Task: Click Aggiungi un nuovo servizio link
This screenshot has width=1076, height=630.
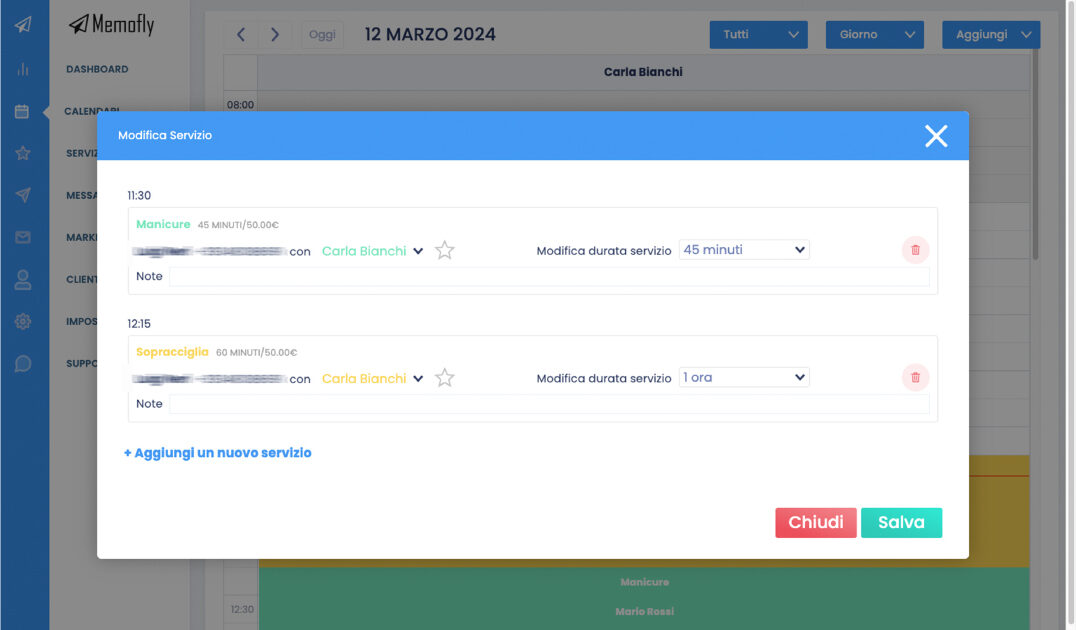Action: (x=218, y=453)
